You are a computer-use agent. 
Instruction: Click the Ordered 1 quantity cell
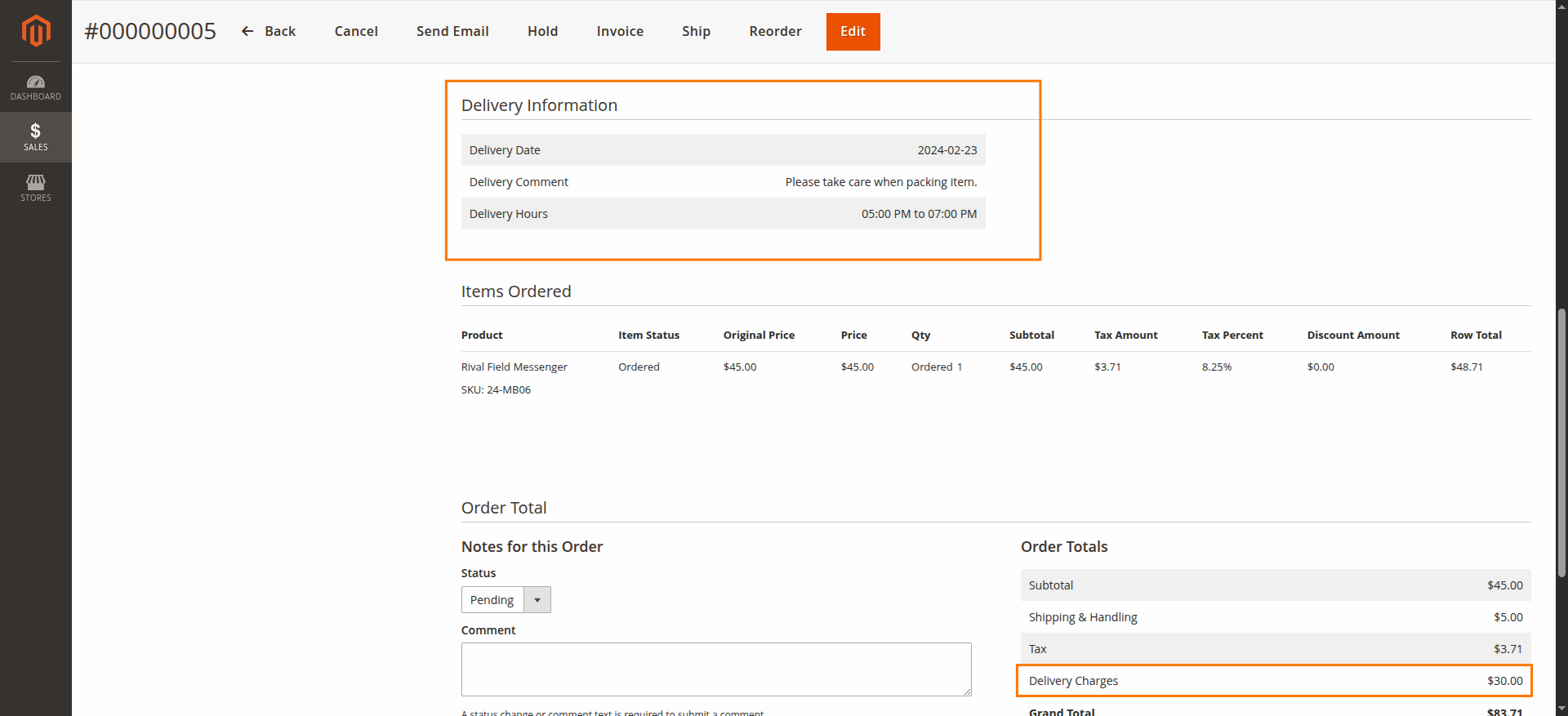click(937, 367)
